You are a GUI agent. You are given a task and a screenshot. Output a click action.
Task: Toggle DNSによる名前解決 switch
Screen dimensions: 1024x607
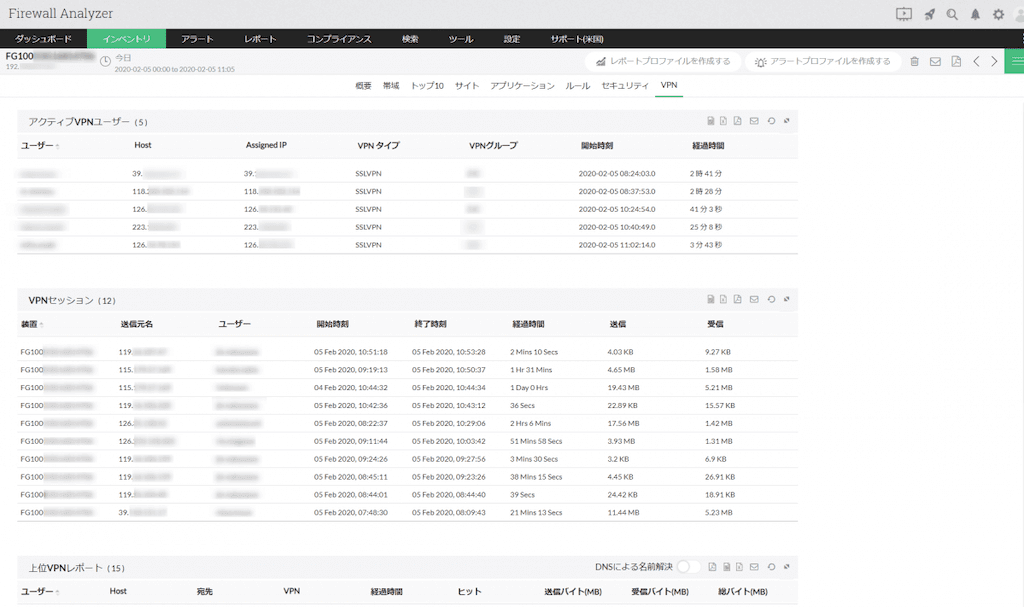point(688,567)
